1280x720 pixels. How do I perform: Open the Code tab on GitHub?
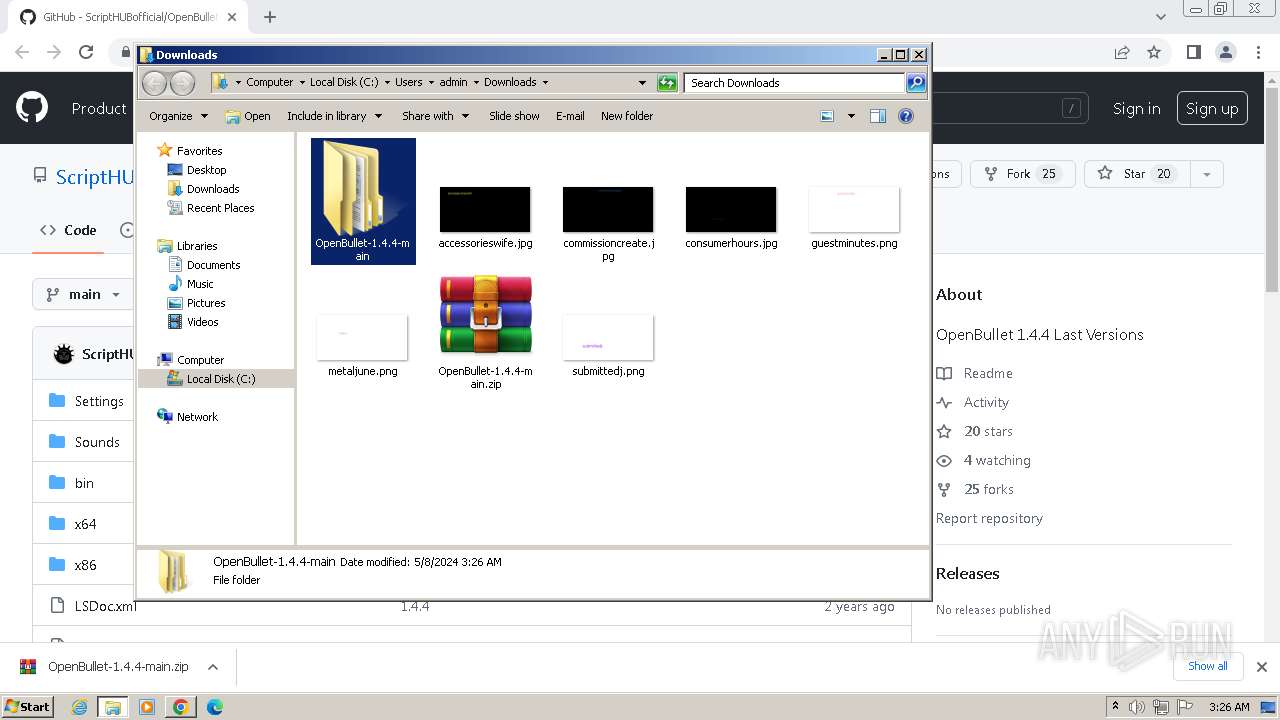[x=68, y=230]
